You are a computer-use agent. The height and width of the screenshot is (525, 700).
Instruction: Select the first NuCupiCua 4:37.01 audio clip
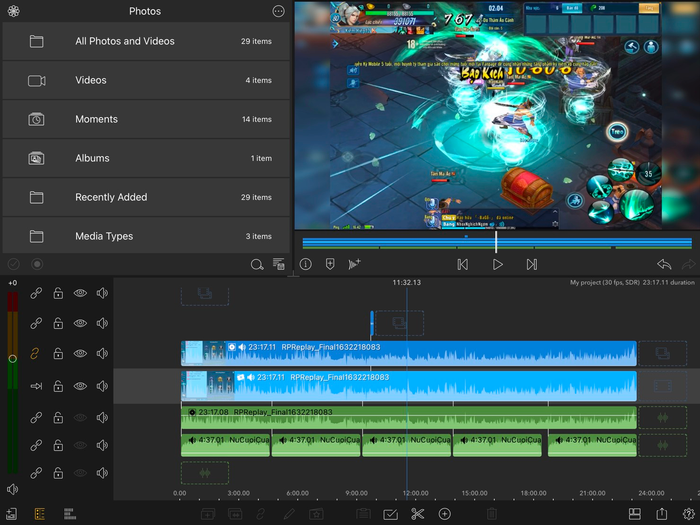click(225, 445)
